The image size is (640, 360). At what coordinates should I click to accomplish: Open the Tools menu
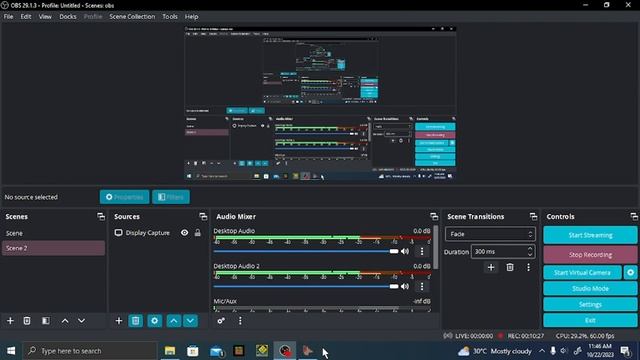[x=170, y=17]
